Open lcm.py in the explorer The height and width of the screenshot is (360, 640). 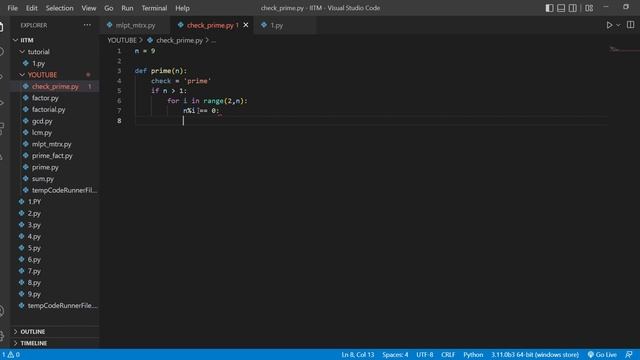pos(42,133)
